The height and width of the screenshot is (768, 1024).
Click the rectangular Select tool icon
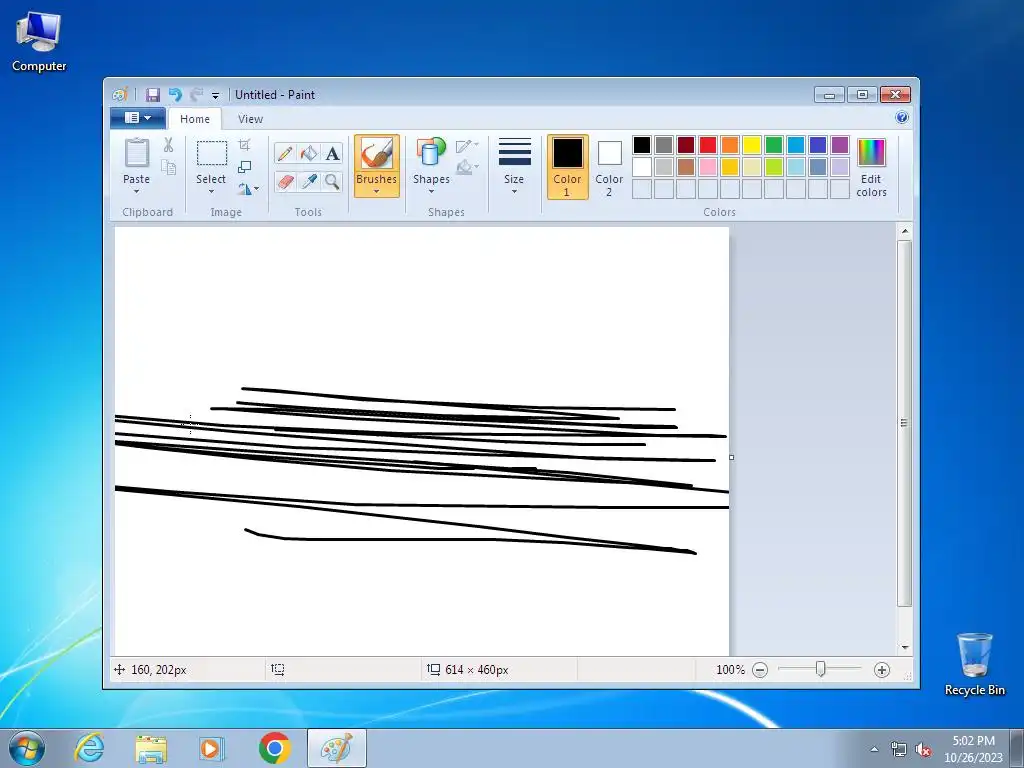coord(212,153)
